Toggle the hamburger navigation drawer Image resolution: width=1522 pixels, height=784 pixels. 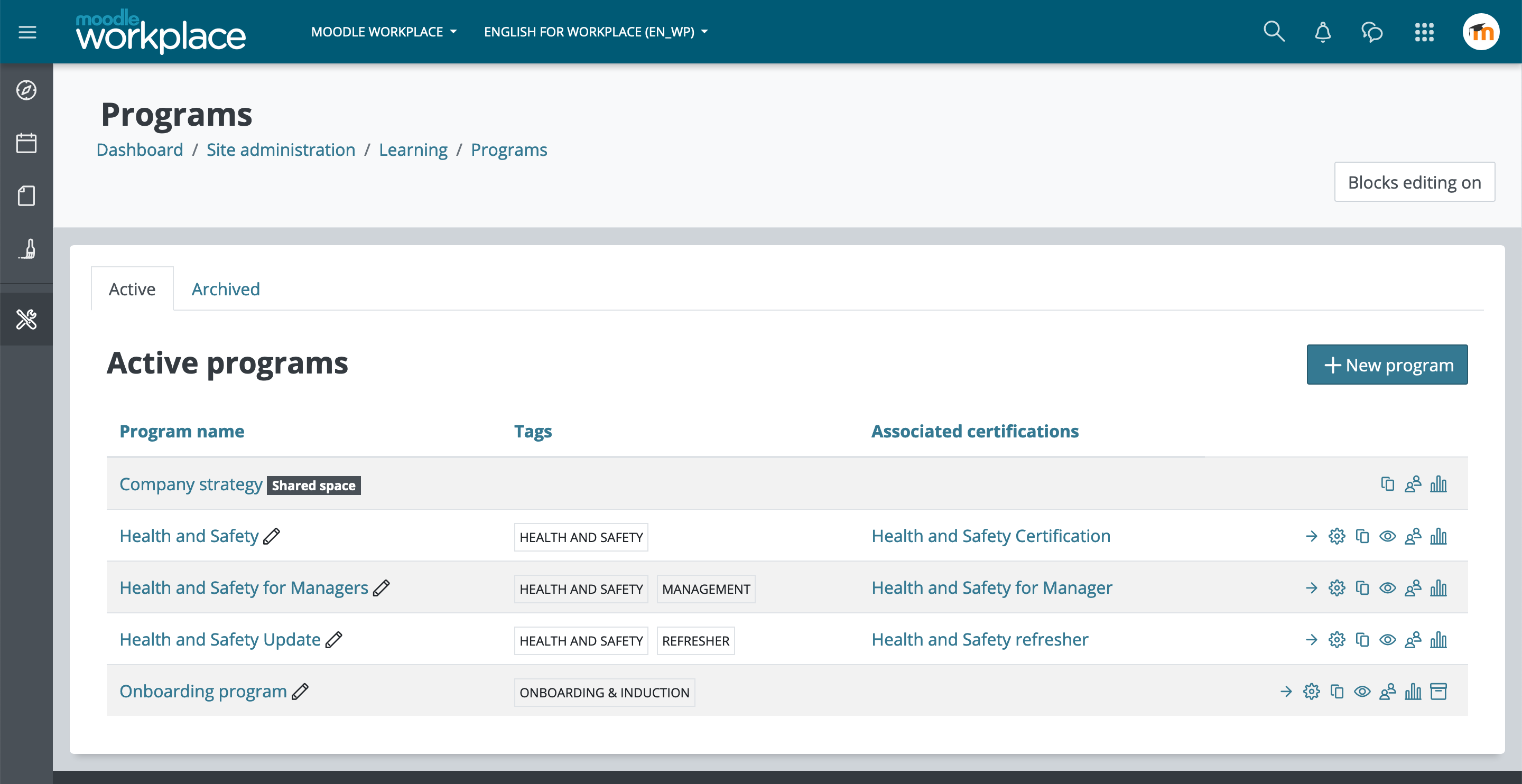(x=27, y=32)
